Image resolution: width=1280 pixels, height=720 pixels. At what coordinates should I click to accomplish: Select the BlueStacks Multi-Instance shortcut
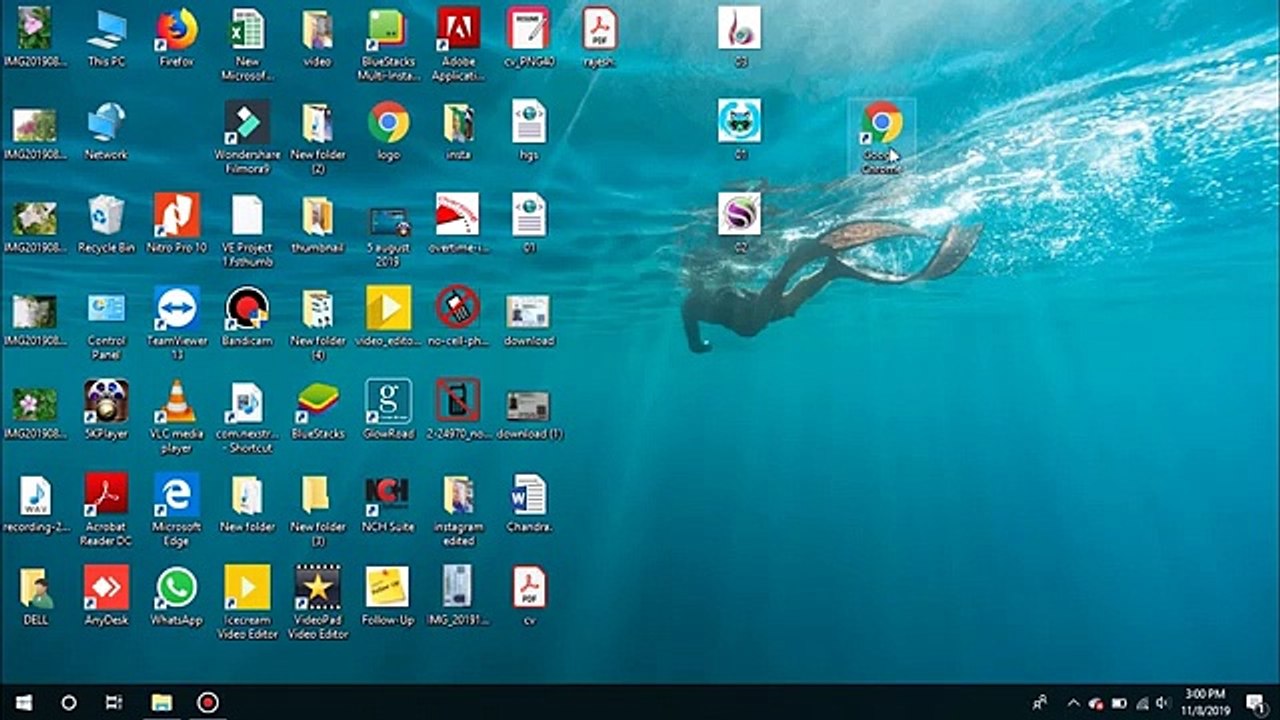388,45
